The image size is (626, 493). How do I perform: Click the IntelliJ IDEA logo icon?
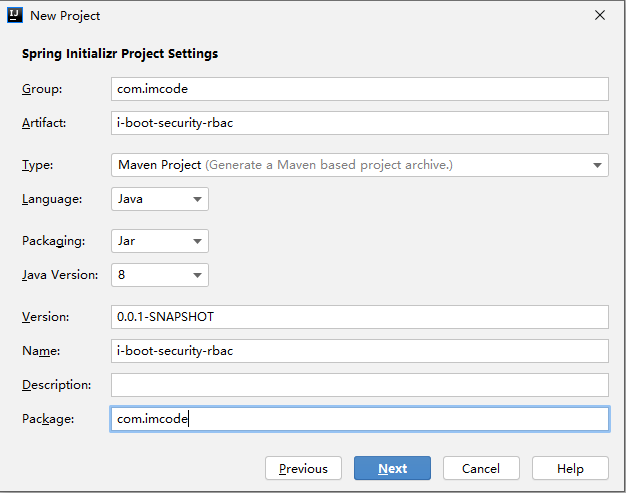pyautogui.click(x=14, y=16)
